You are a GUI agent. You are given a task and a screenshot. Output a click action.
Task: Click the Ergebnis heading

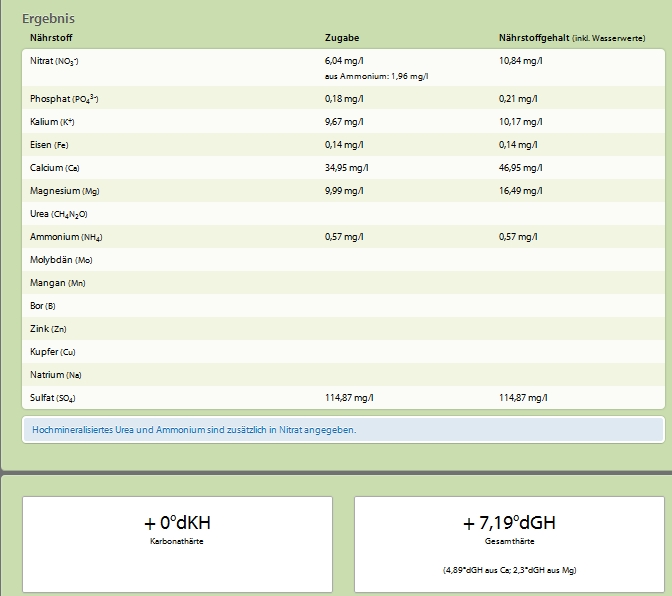pos(48,18)
